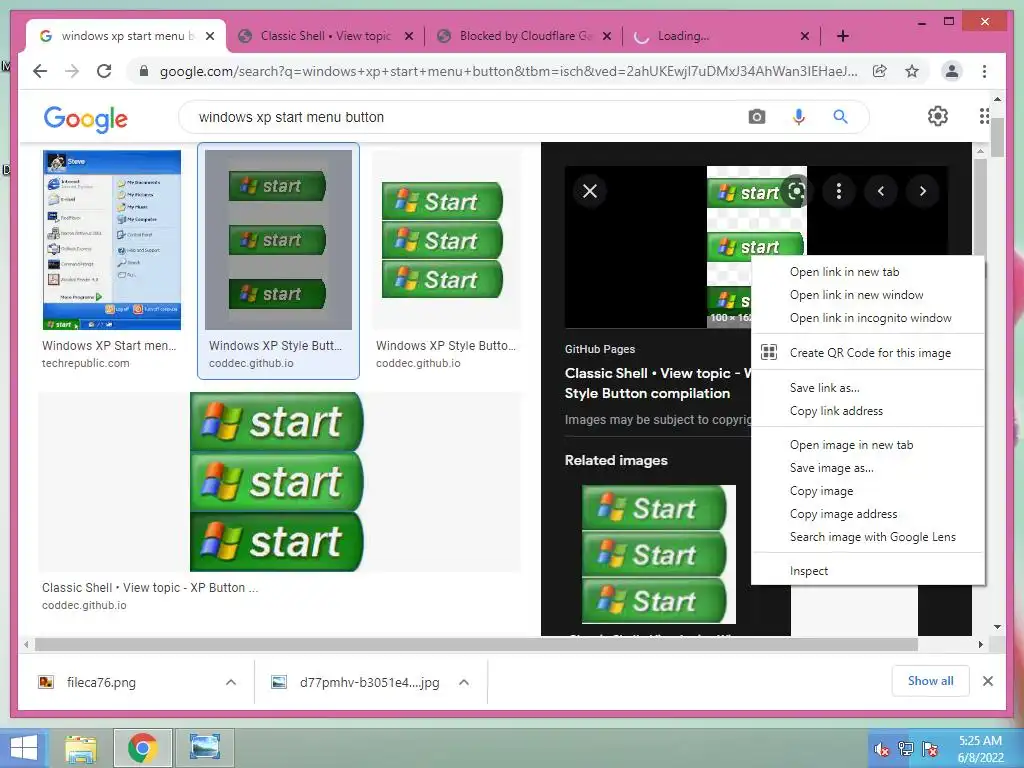The height and width of the screenshot is (768, 1024).
Task: Select Create QR Code for this image
Action: click(x=868, y=353)
